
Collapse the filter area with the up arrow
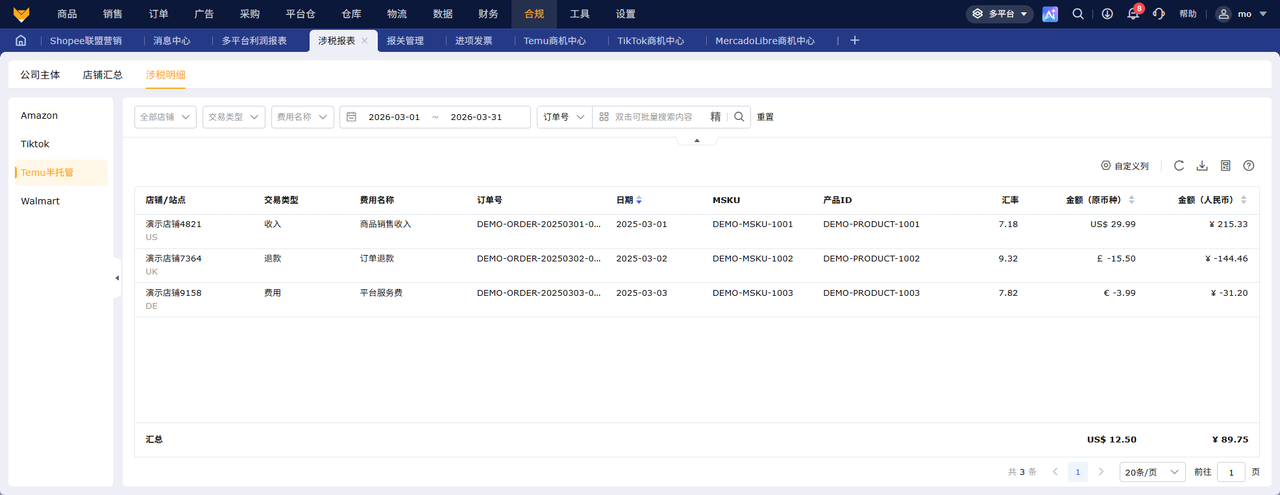pos(697,141)
